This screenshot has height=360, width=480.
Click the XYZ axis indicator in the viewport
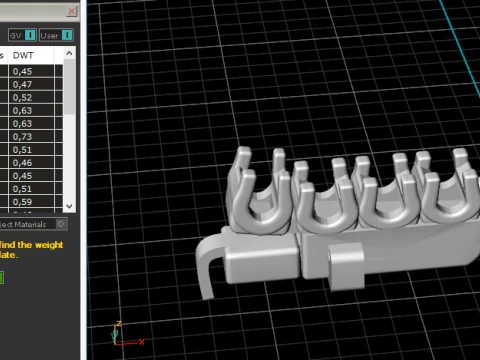tap(127, 333)
